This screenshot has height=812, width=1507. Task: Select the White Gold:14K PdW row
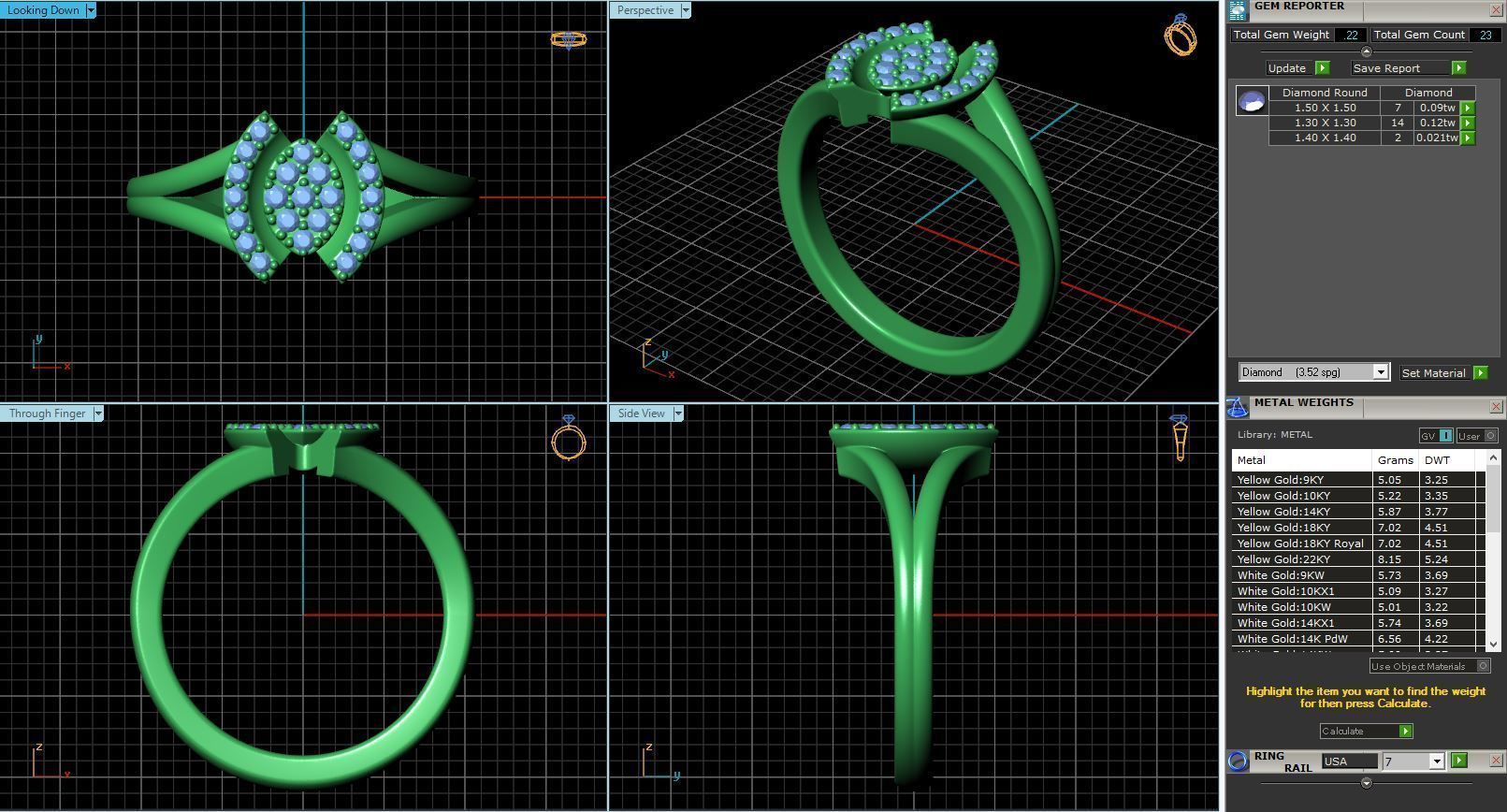(x=1358, y=639)
